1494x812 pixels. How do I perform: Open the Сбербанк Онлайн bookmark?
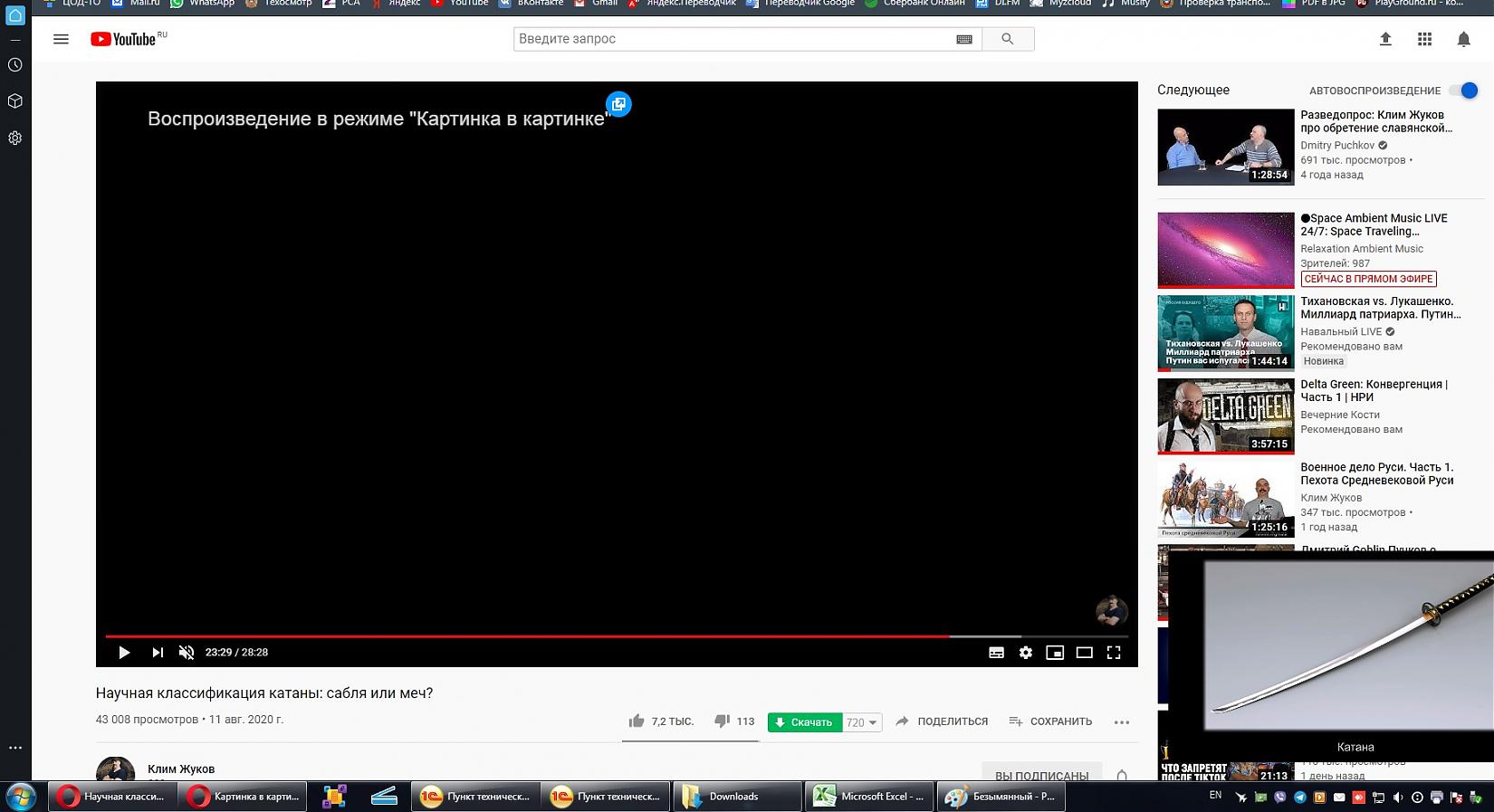coord(915,4)
